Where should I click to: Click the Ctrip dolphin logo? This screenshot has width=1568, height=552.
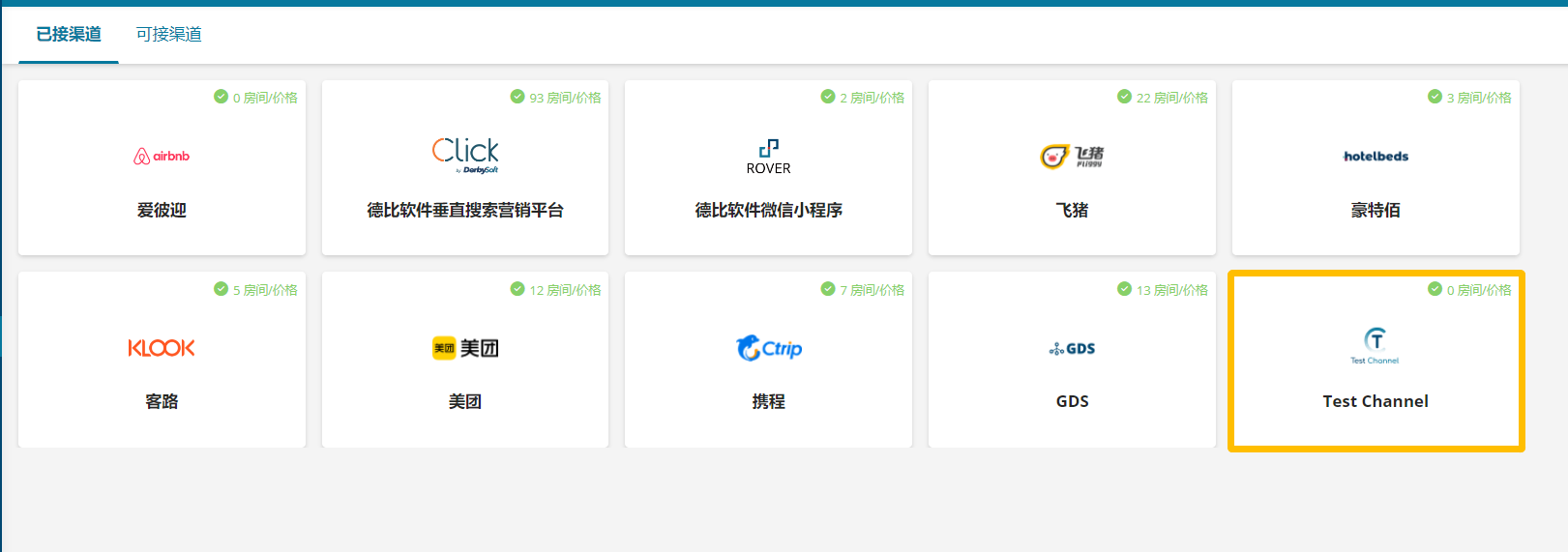pyautogui.click(x=769, y=348)
